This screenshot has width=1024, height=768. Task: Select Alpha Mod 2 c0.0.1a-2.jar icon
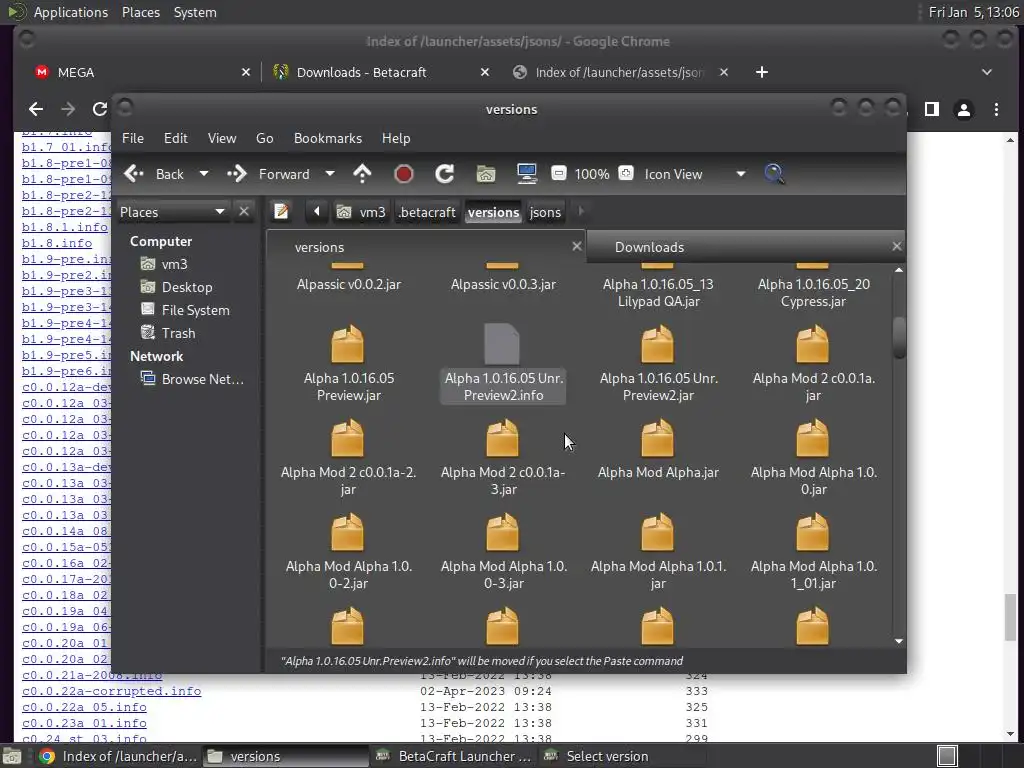pos(347,438)
